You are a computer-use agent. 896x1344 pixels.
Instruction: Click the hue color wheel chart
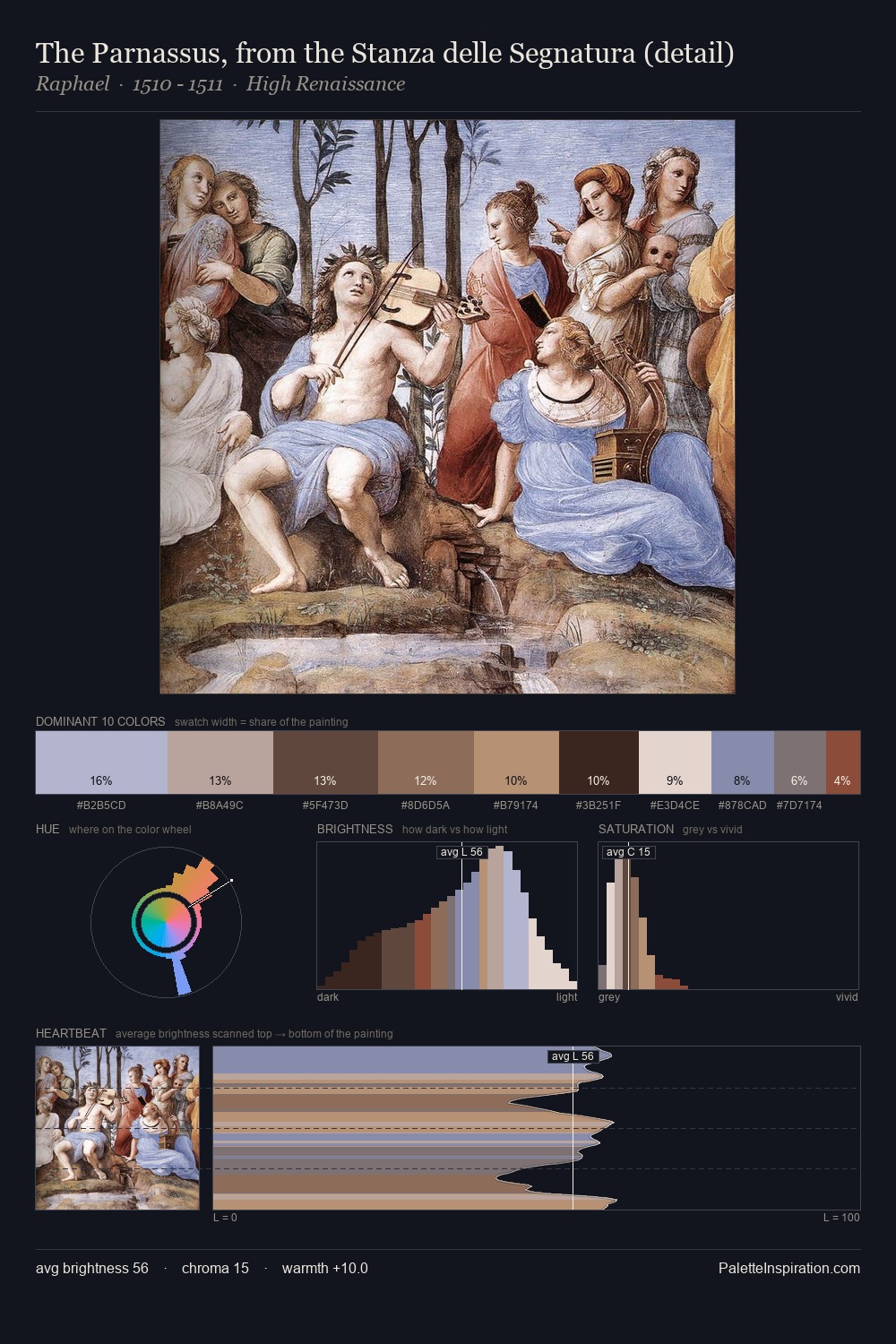pyautogui.click(x=166, y=921)
